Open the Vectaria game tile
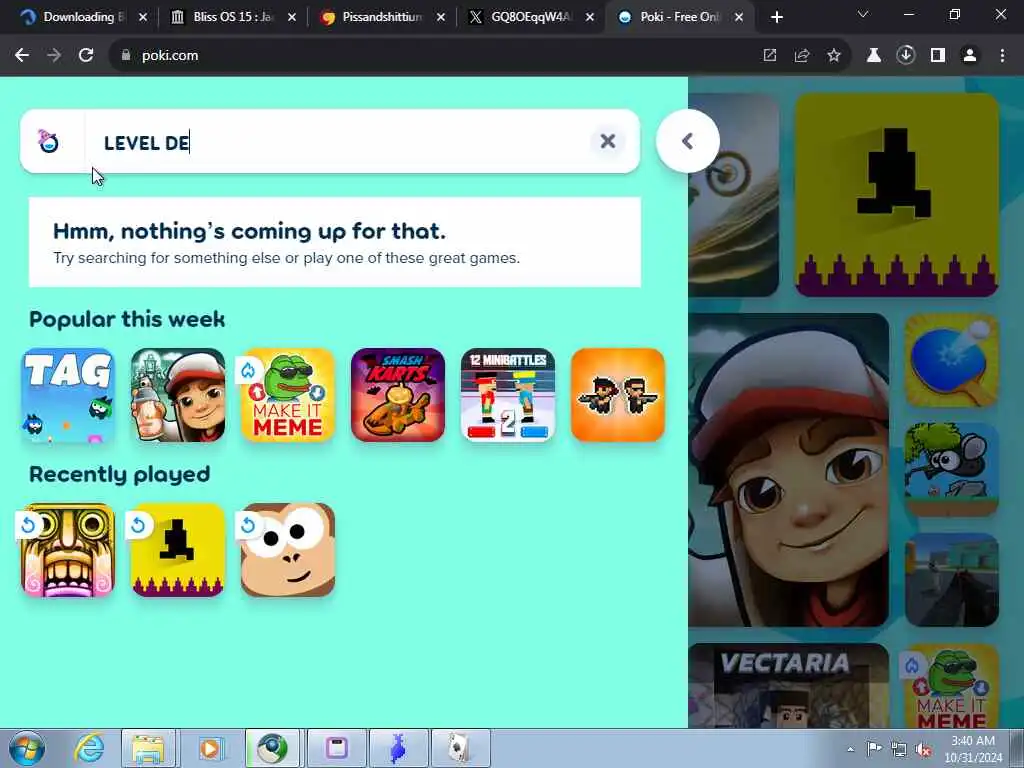Screen dimensions: 1024x768 788,686
